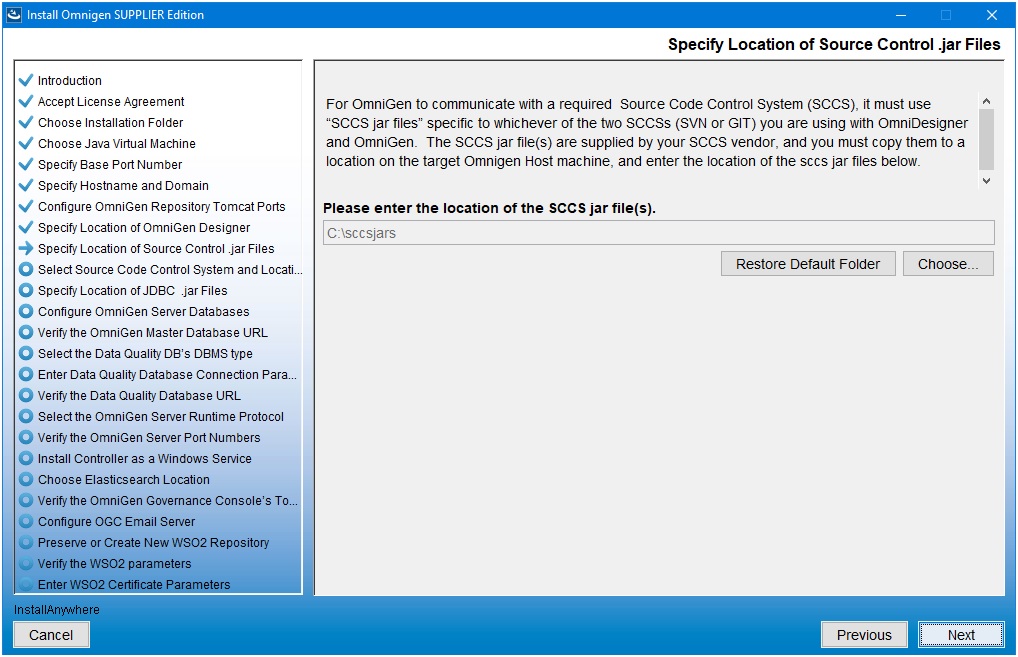Click circle icon beside Select the OmniGen Server Runtime Protocol

(26, 416)
